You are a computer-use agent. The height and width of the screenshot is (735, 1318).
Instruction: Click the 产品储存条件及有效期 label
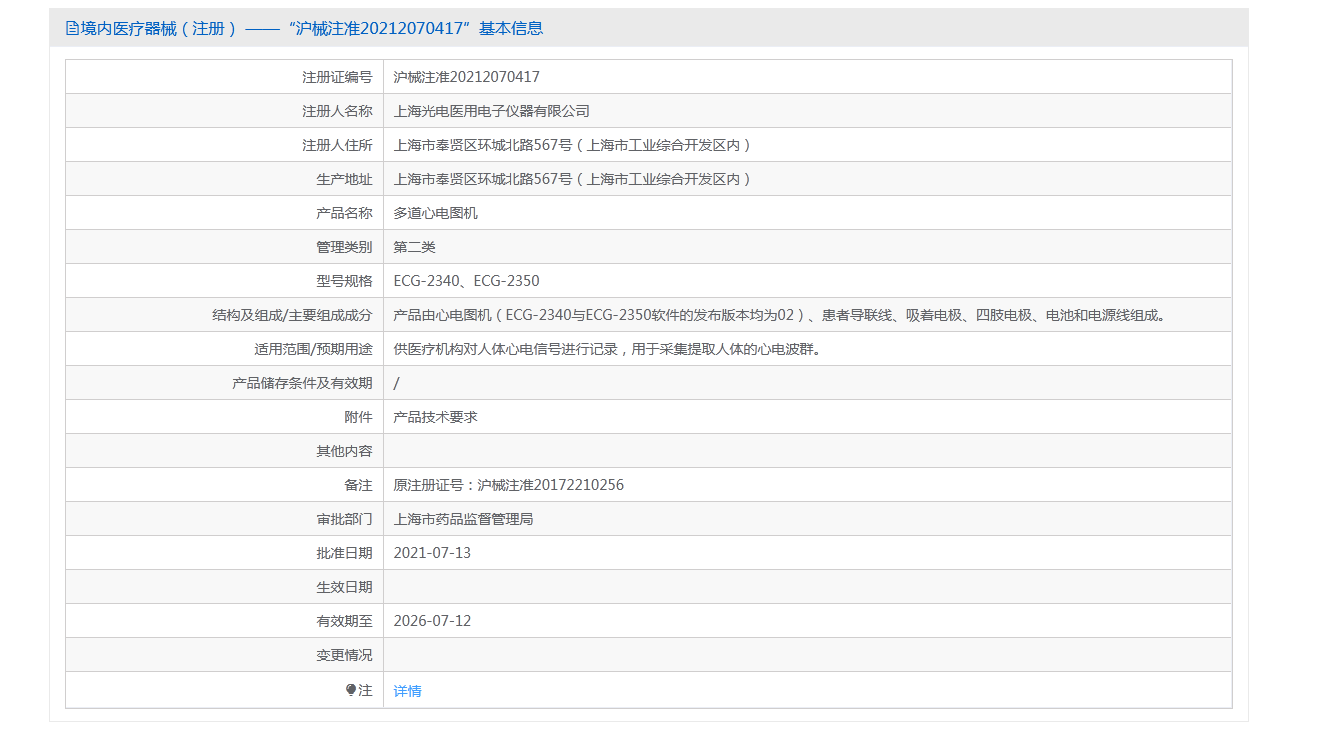coord(303,383)
